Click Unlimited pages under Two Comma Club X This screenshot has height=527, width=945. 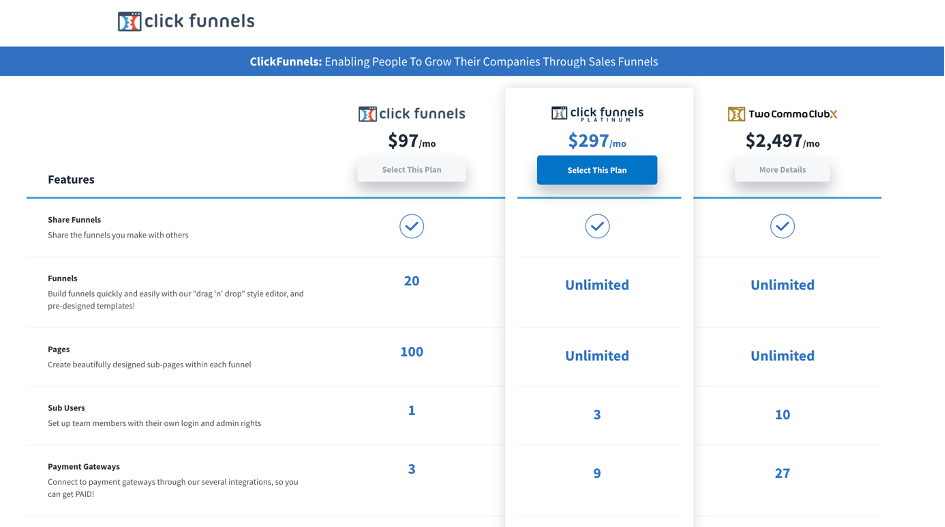(782, 356)
